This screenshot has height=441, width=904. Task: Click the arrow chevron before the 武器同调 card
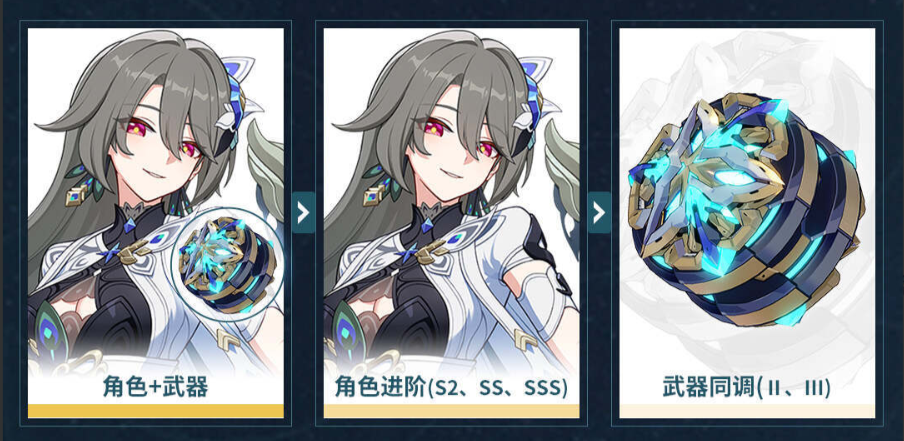pyautogui.click(x=600, y=212)
